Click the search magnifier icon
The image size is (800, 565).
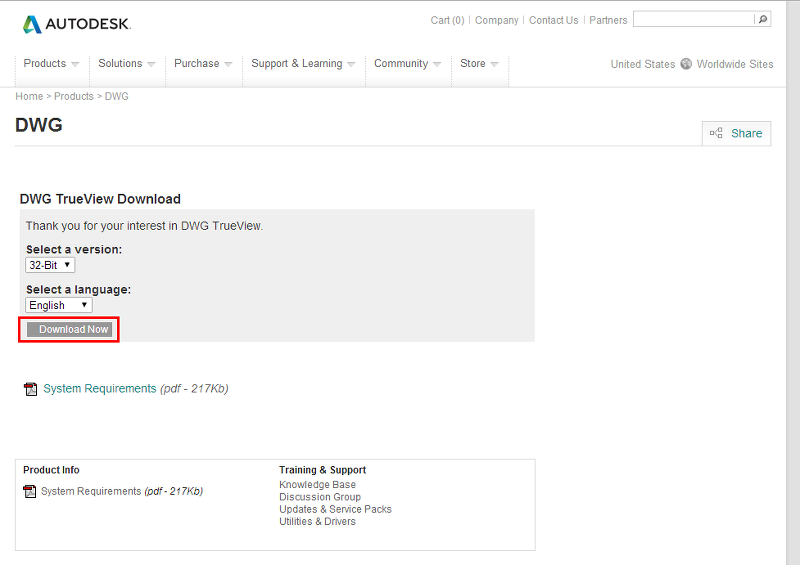(763, 19)
